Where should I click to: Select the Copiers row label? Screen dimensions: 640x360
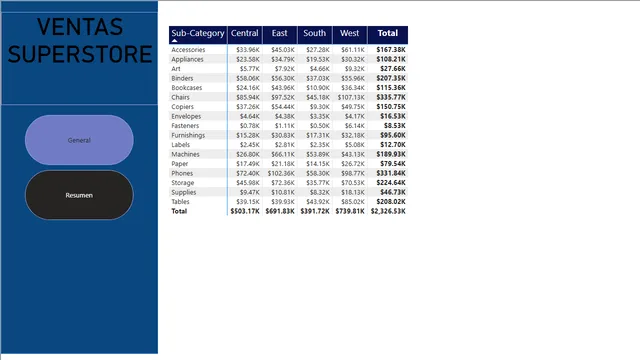pyautogui.click(x=182, y=107)
